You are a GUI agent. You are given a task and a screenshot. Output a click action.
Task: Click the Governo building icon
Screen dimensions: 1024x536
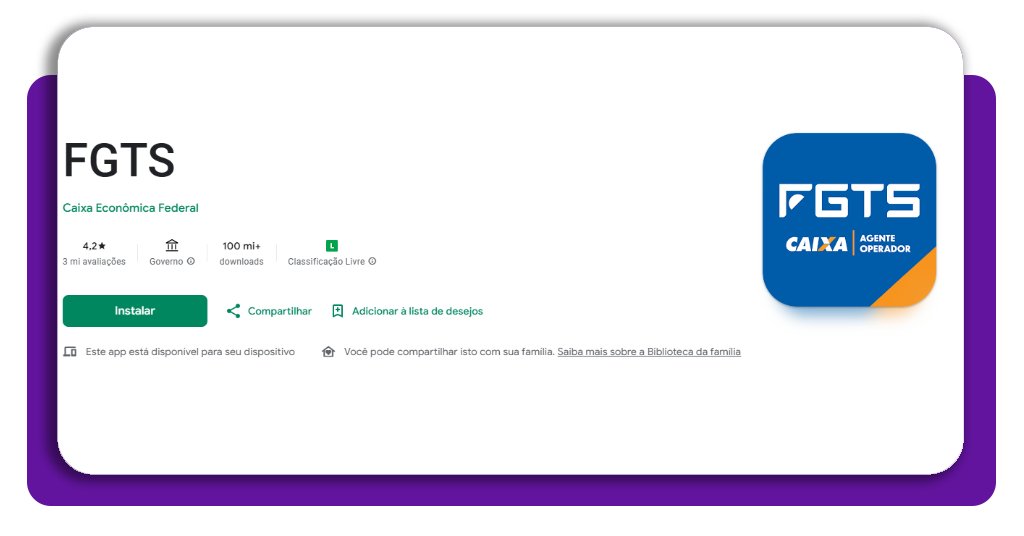click(172, 245)
